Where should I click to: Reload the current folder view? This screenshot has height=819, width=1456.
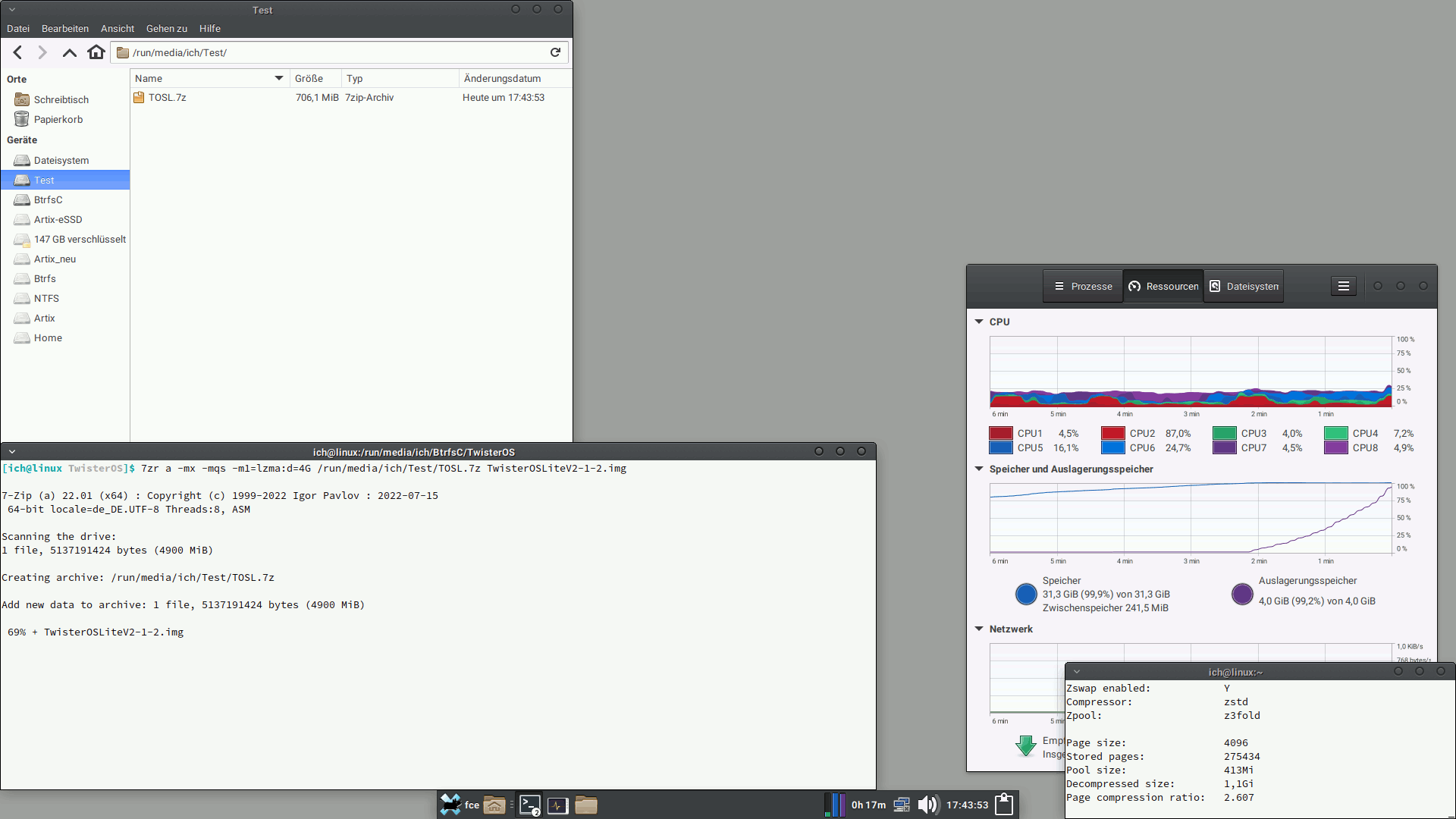coord(555,52)
